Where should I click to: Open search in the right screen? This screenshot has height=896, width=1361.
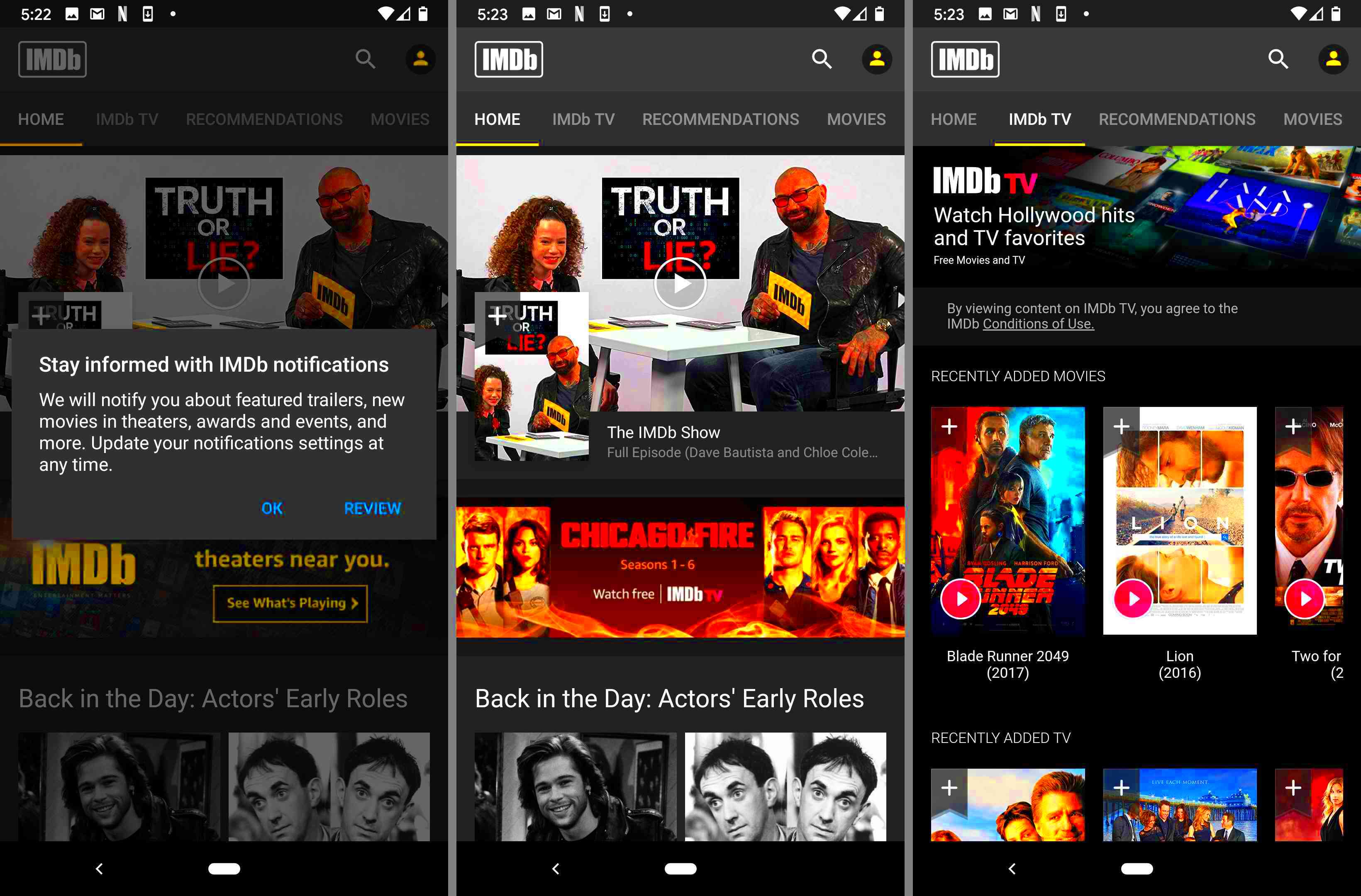[1278, 59]
